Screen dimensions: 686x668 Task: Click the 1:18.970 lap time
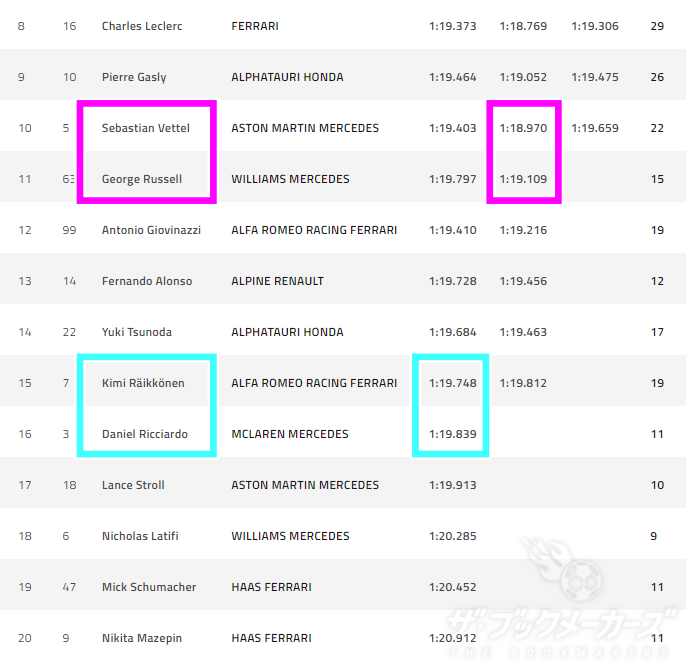(x=523, y=128)
